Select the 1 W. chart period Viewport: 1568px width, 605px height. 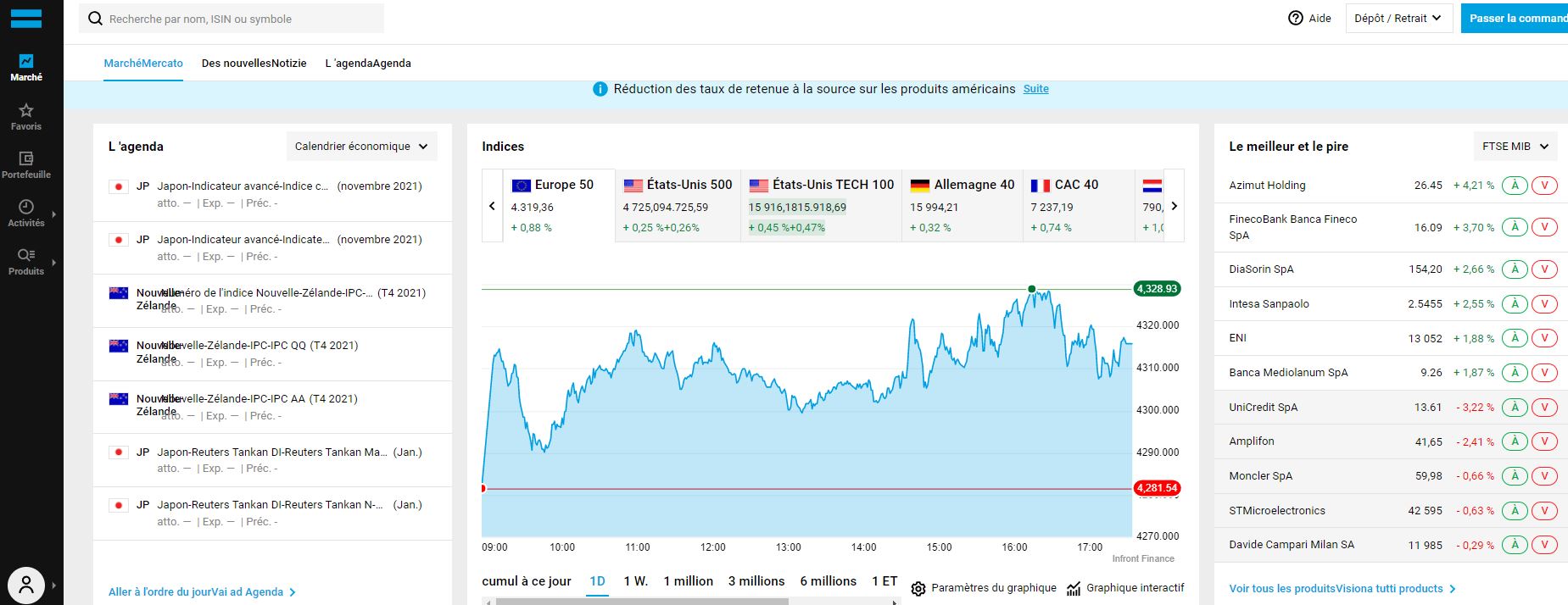pyautogui.click(x=635, y=581)
